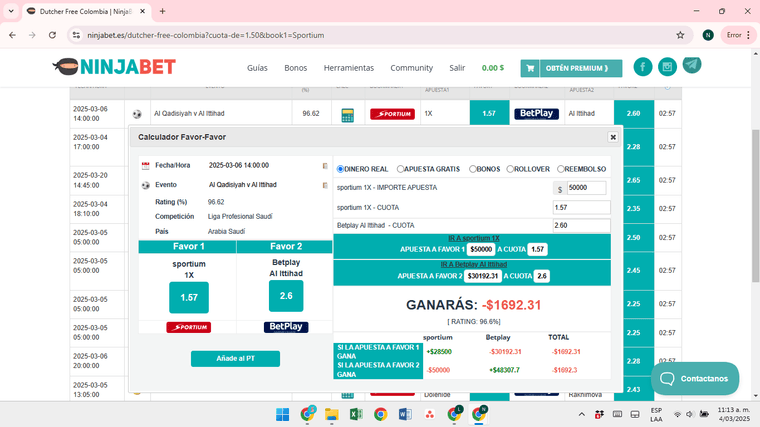Open the Instagram icon in header
760x427 pixels.
tap(667, 66)
